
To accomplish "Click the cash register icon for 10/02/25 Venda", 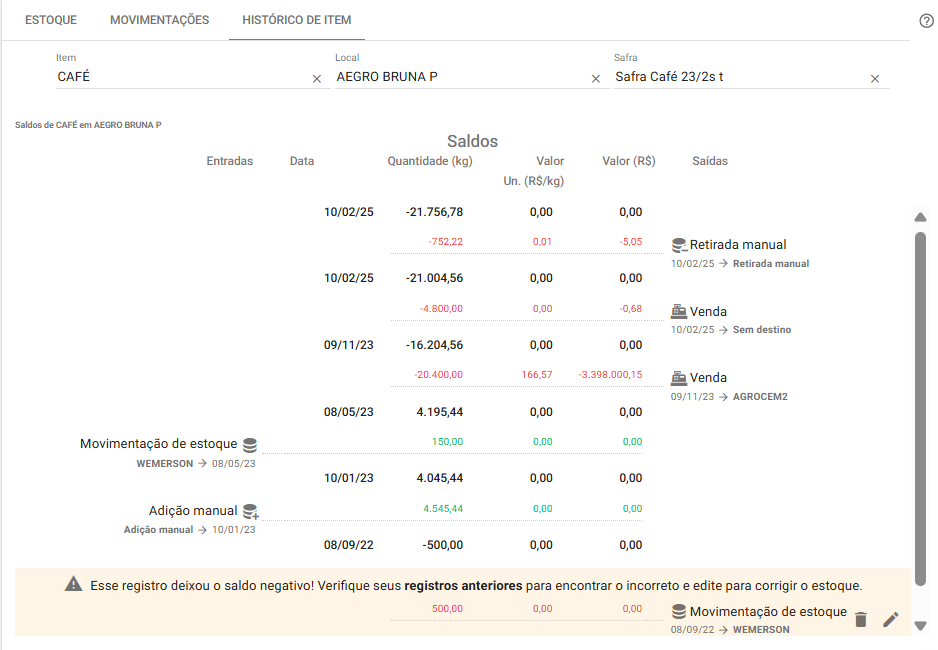I will click(x=679, y=312).
